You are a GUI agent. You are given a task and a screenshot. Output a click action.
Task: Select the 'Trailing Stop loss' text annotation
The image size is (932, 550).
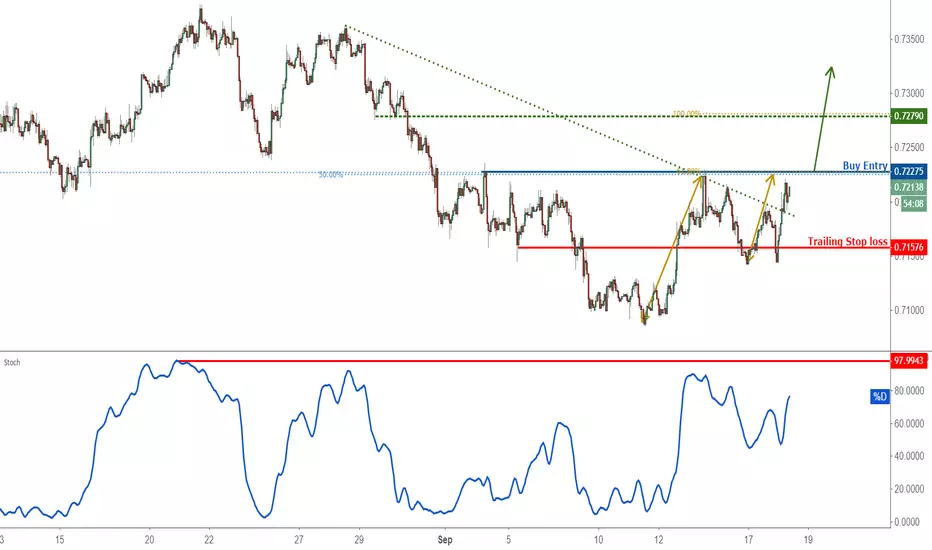[x=848, y=241]
